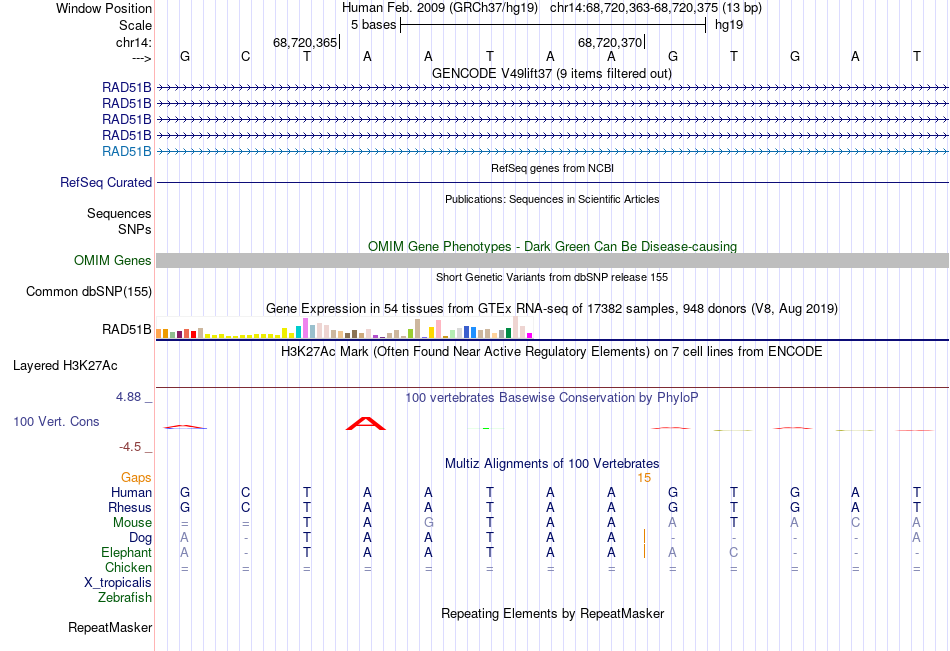The width and height of the screenshot is (950, 651).
Task: Click the 68,720,370 ruler position
Action: 610,42
